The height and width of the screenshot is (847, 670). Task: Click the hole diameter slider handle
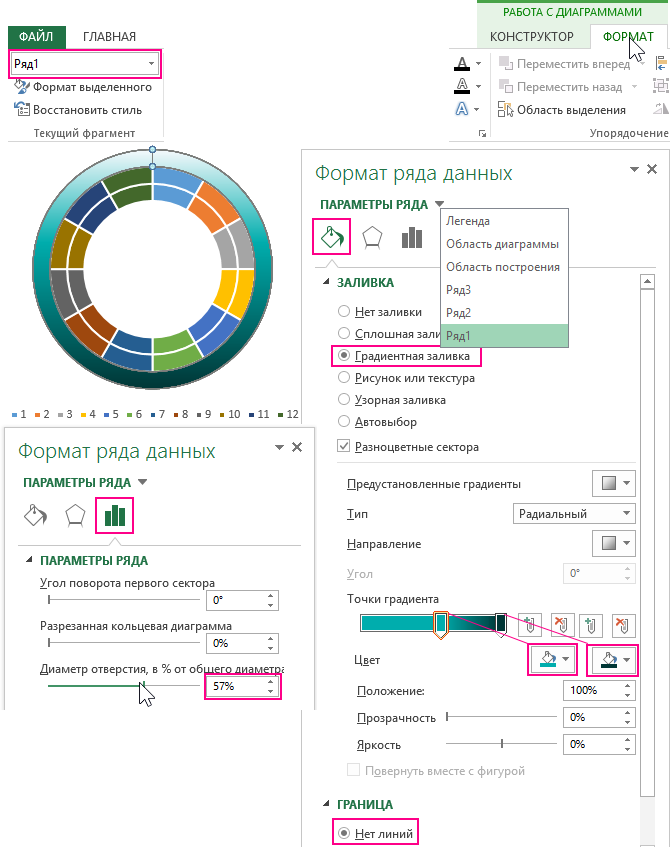tap(142, 686)
